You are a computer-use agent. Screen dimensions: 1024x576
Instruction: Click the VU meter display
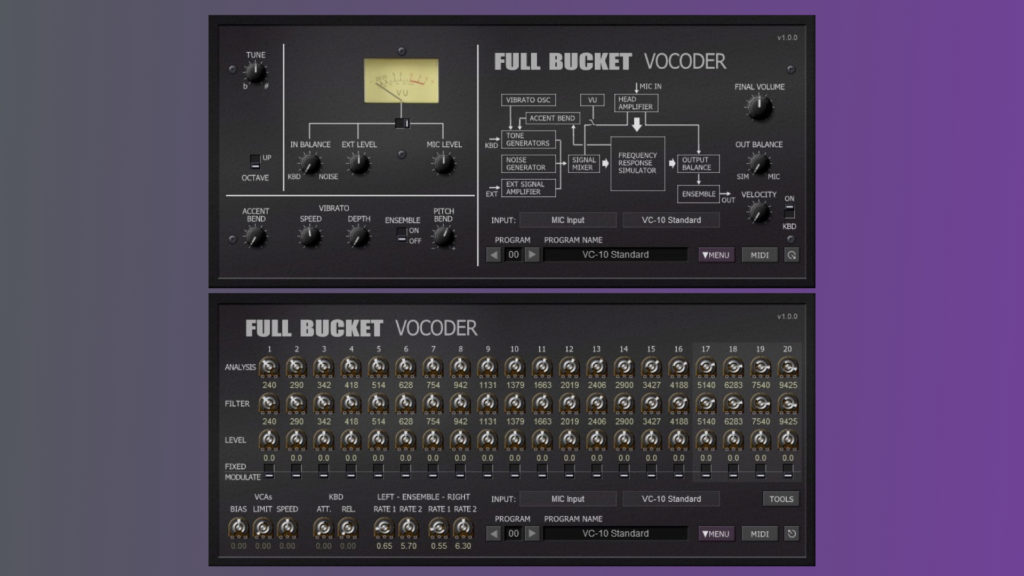[401, 81]
